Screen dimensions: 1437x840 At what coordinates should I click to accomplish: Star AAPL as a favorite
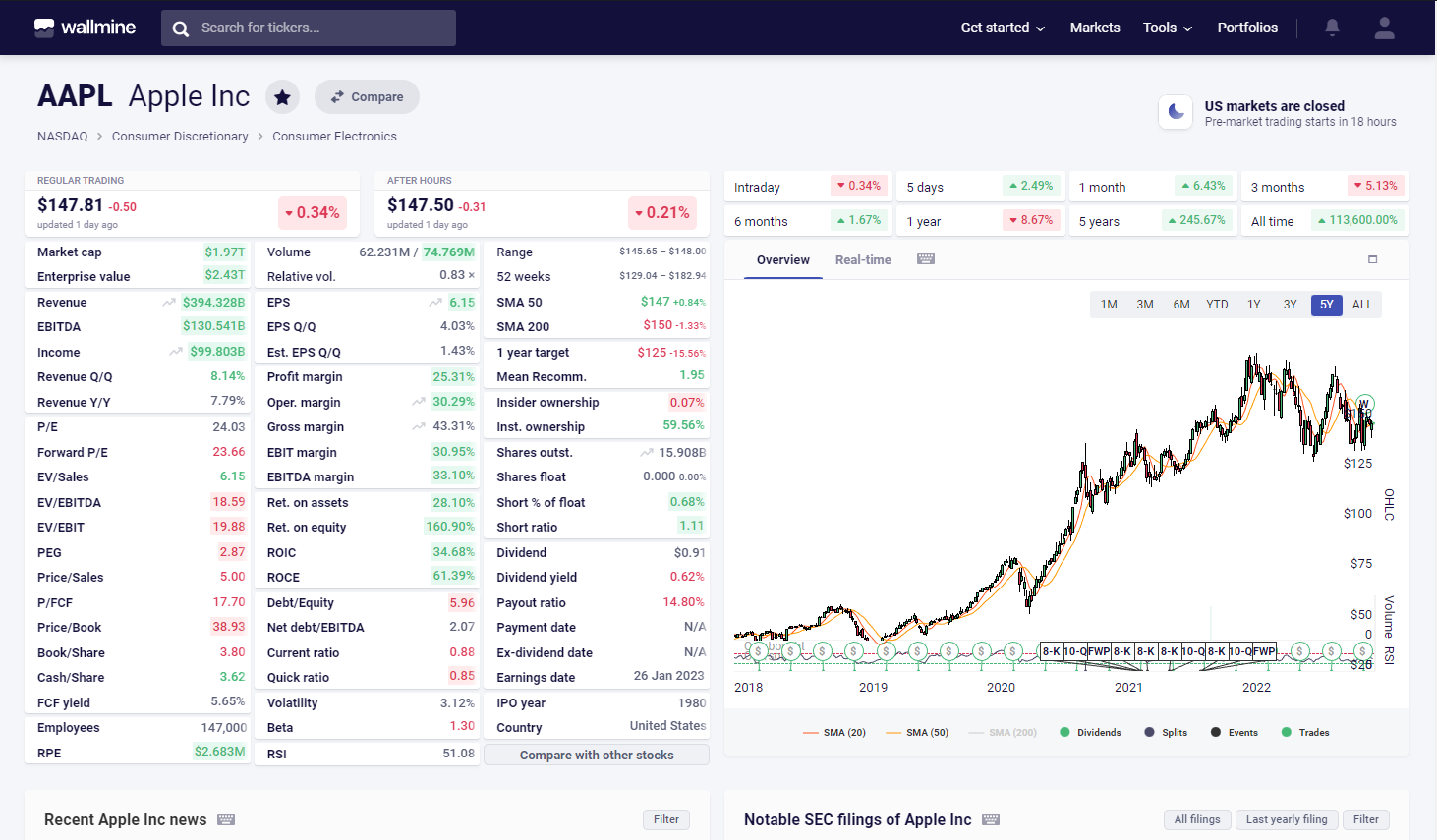point(282,97)
